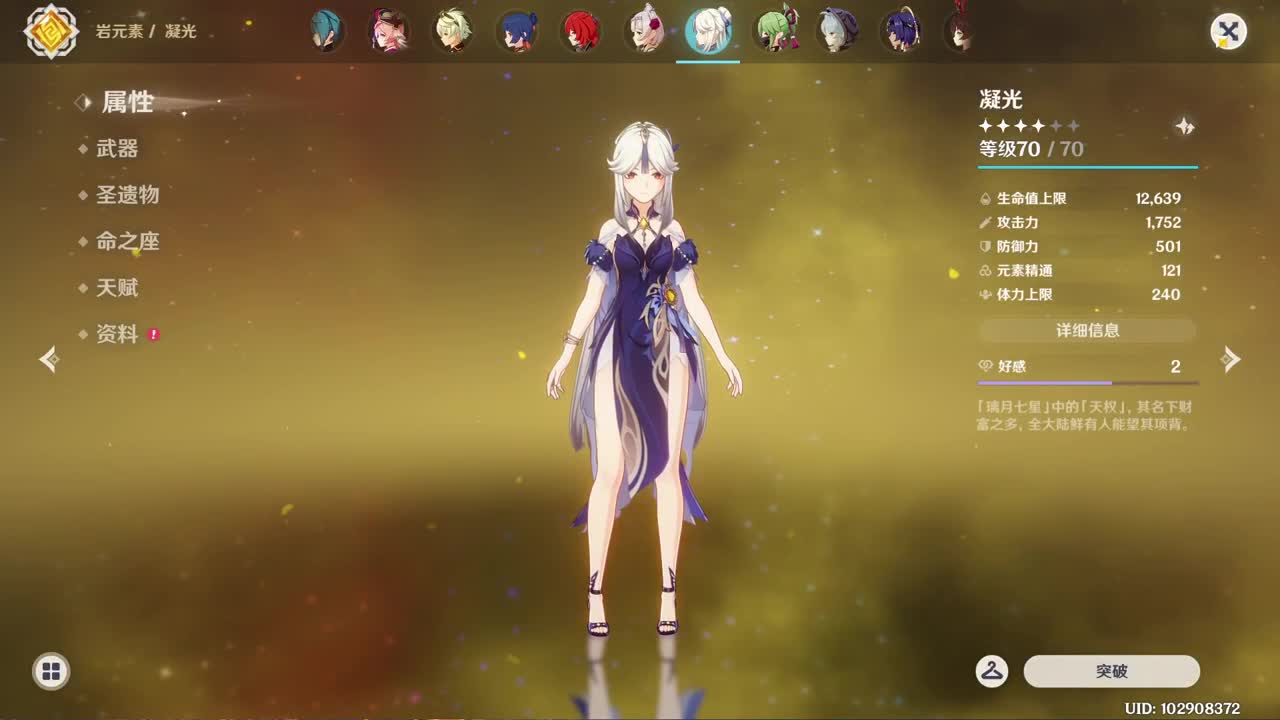Select the dark purple-haired character portrait
The width and height of the screenshot is (1280, 720).
[x=901, y=31]
